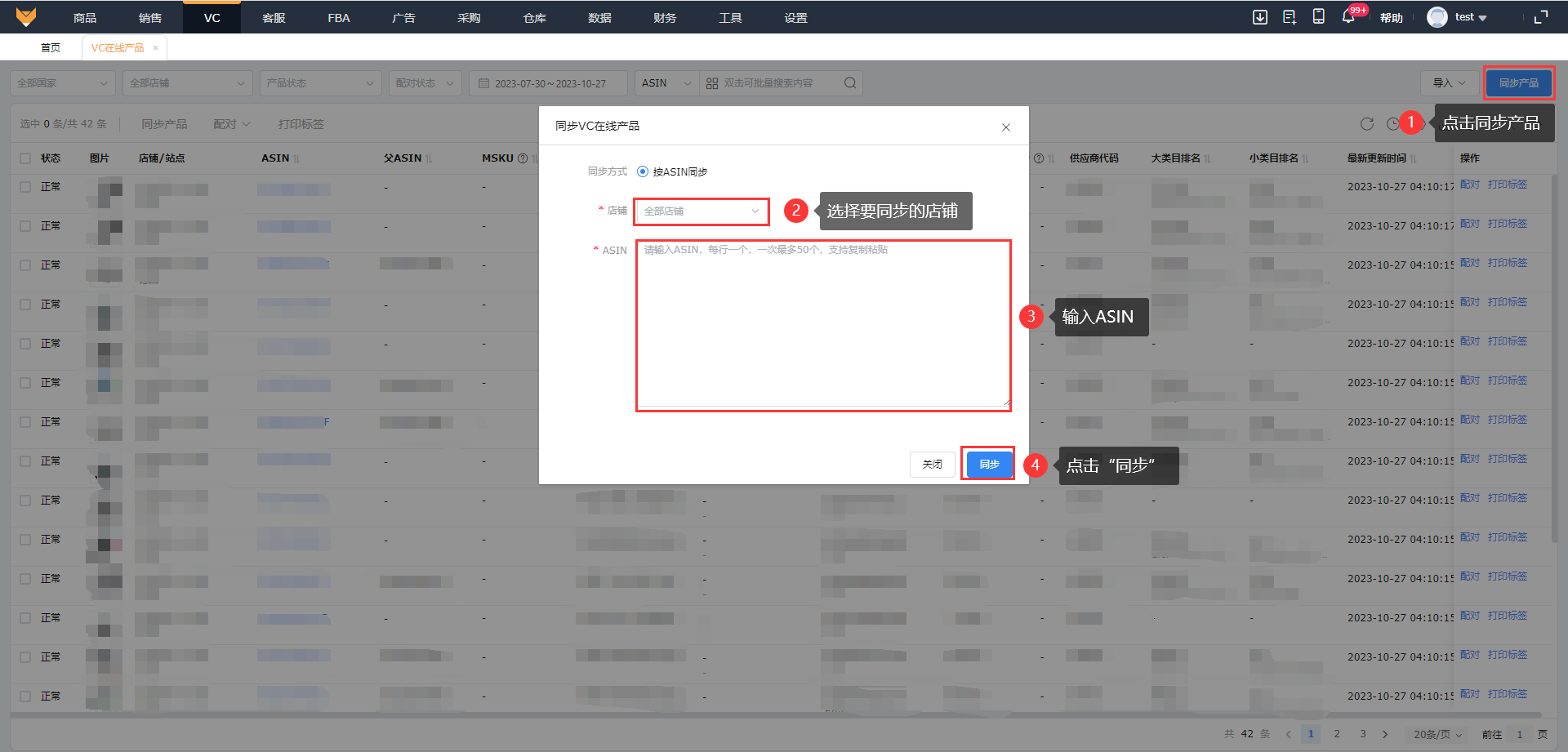The height and width of the screenshot is (752, 1568).
Task: Go to previous page with left arrow
Action: (1288, 734)
